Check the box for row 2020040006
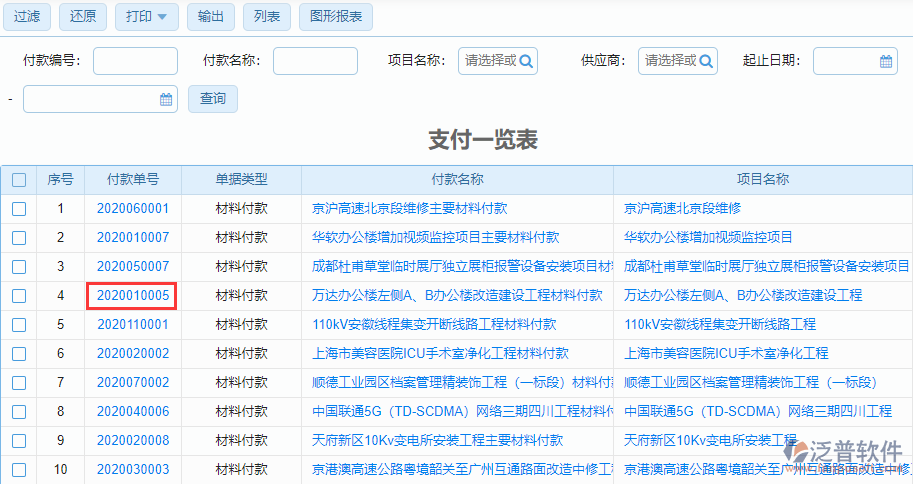This screenshot has height=484, width=913. click(x=19, y=412)
